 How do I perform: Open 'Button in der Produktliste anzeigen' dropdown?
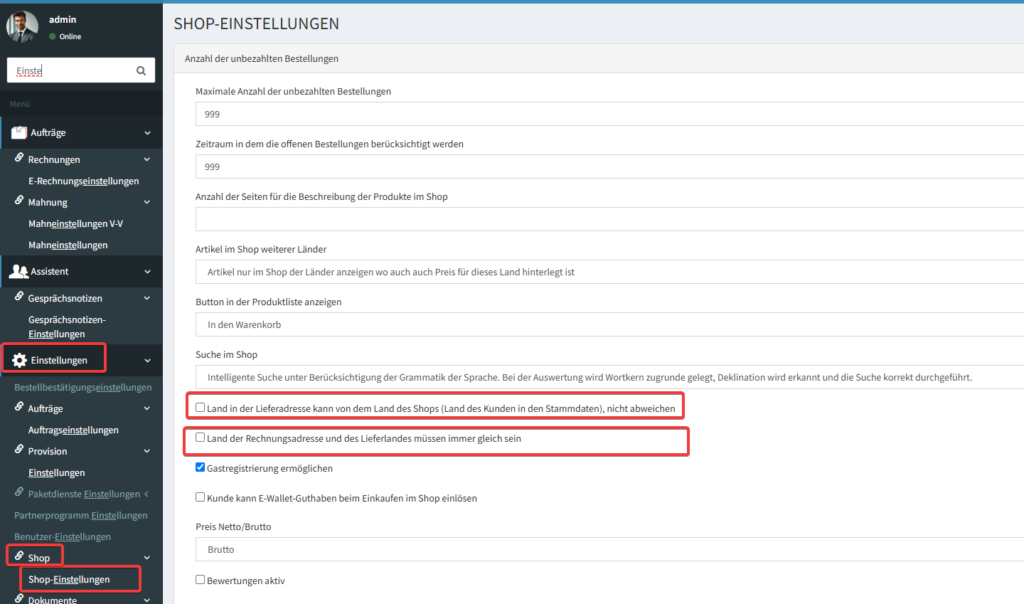(608, 325)
